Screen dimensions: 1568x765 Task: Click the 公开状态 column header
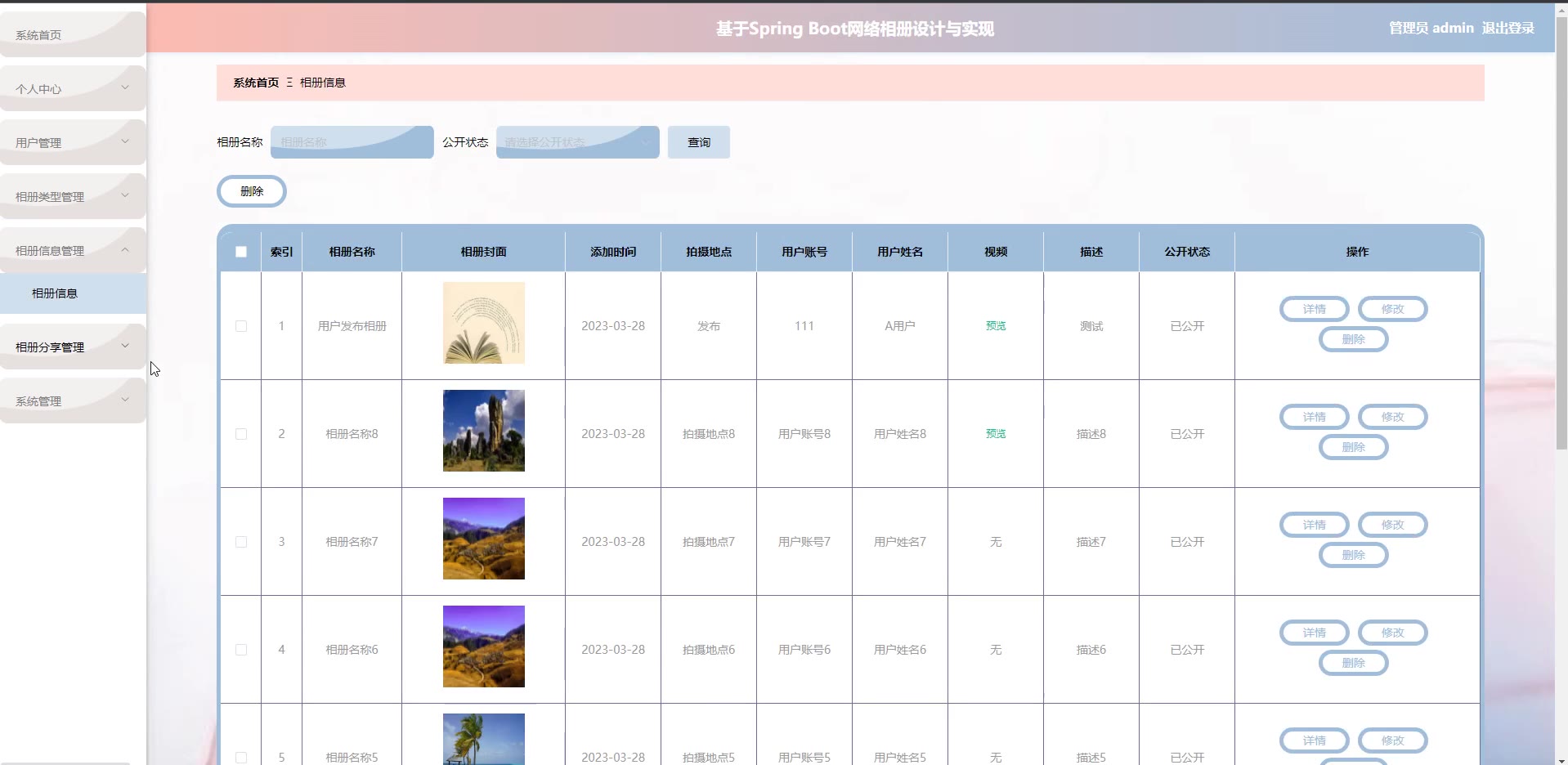(1187, 252)
